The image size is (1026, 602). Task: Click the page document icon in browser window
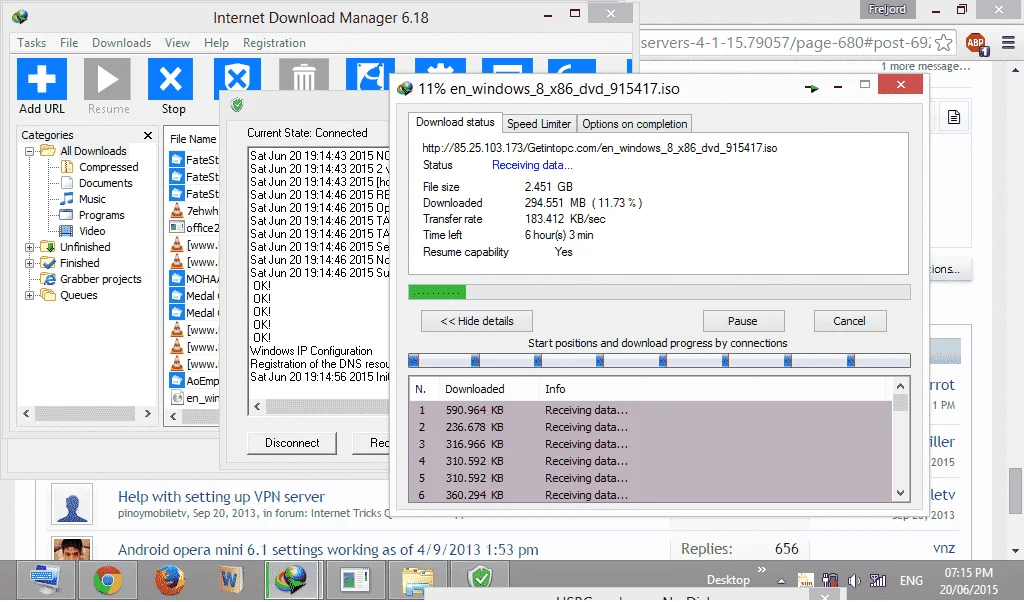click(x=954, y=117)
